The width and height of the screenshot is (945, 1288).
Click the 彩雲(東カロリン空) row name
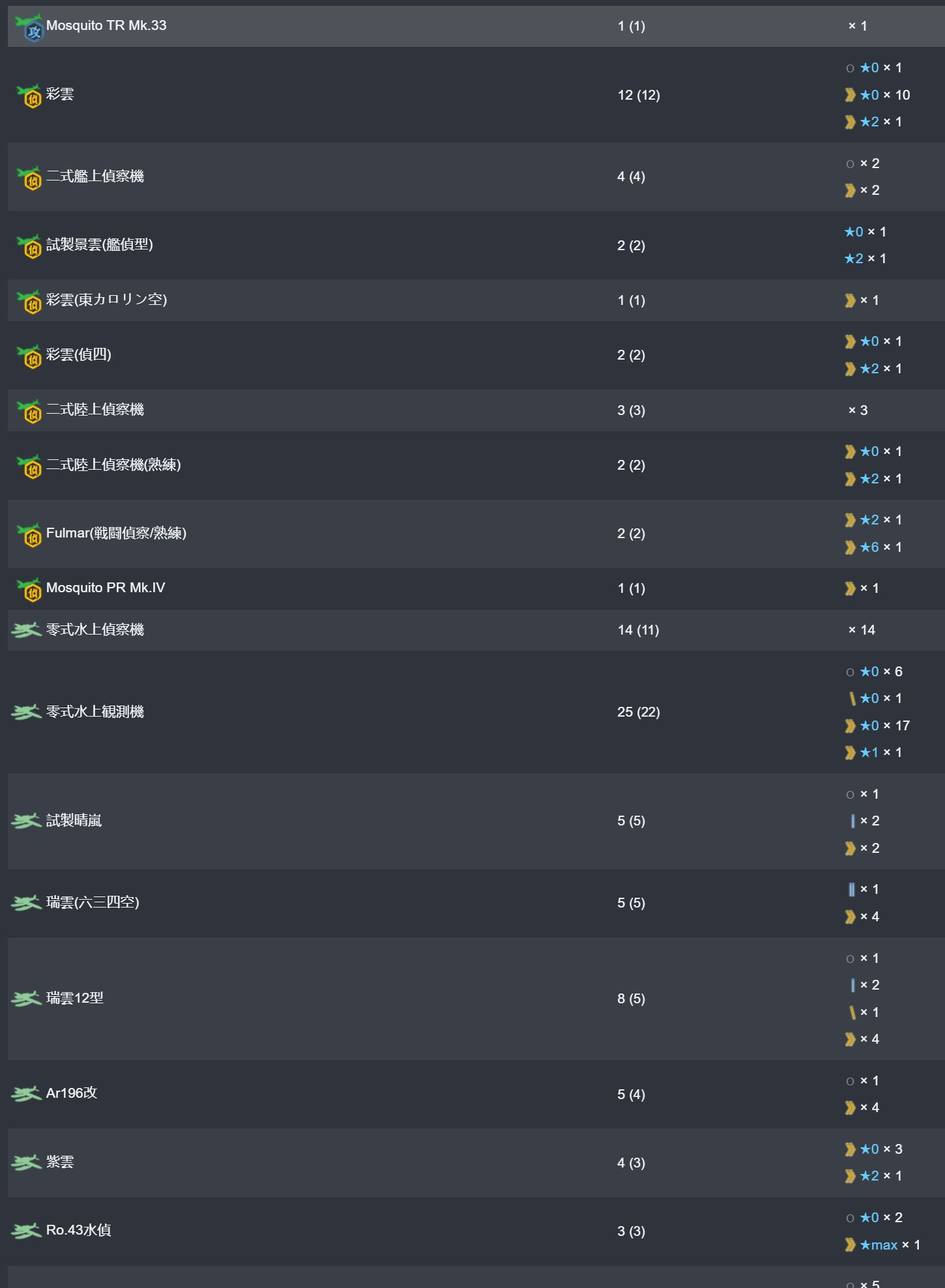click(106, 300)
